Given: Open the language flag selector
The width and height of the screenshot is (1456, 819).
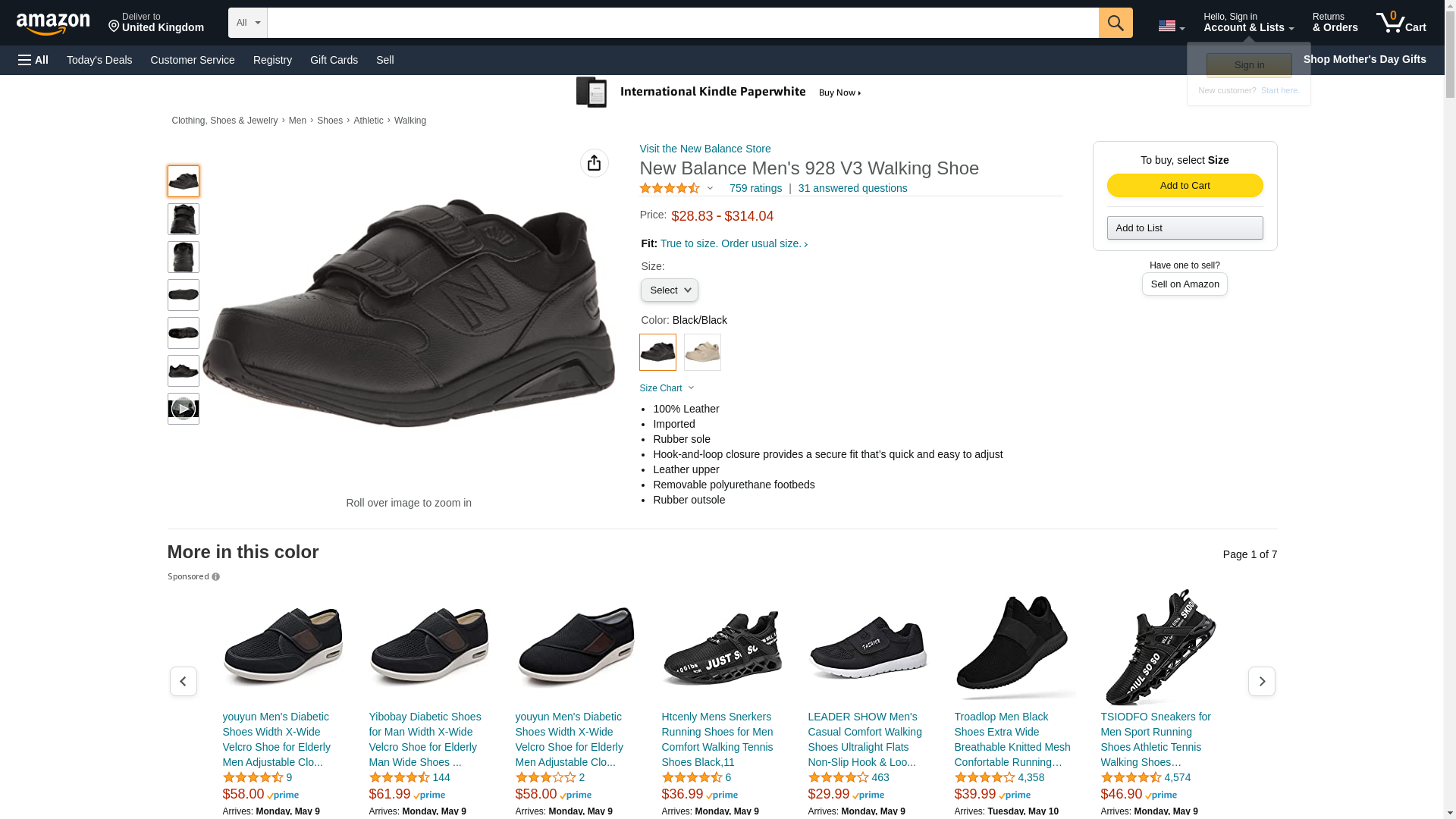Looking at the screenshot, I should click(1171, 27).
